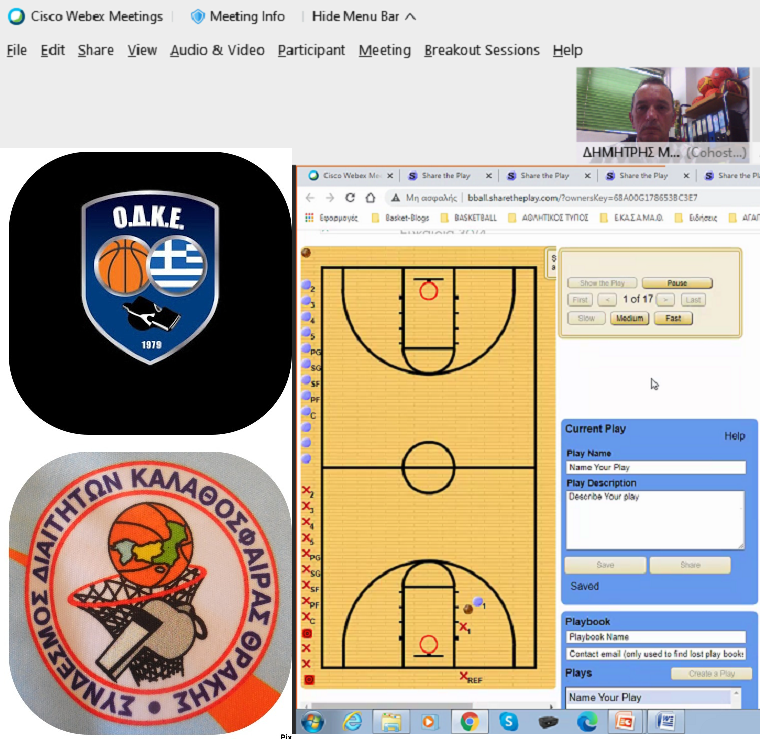This screenshot has width=760, height=740.
Task: Open the Current Play Help link
Action: pos(734,436)
